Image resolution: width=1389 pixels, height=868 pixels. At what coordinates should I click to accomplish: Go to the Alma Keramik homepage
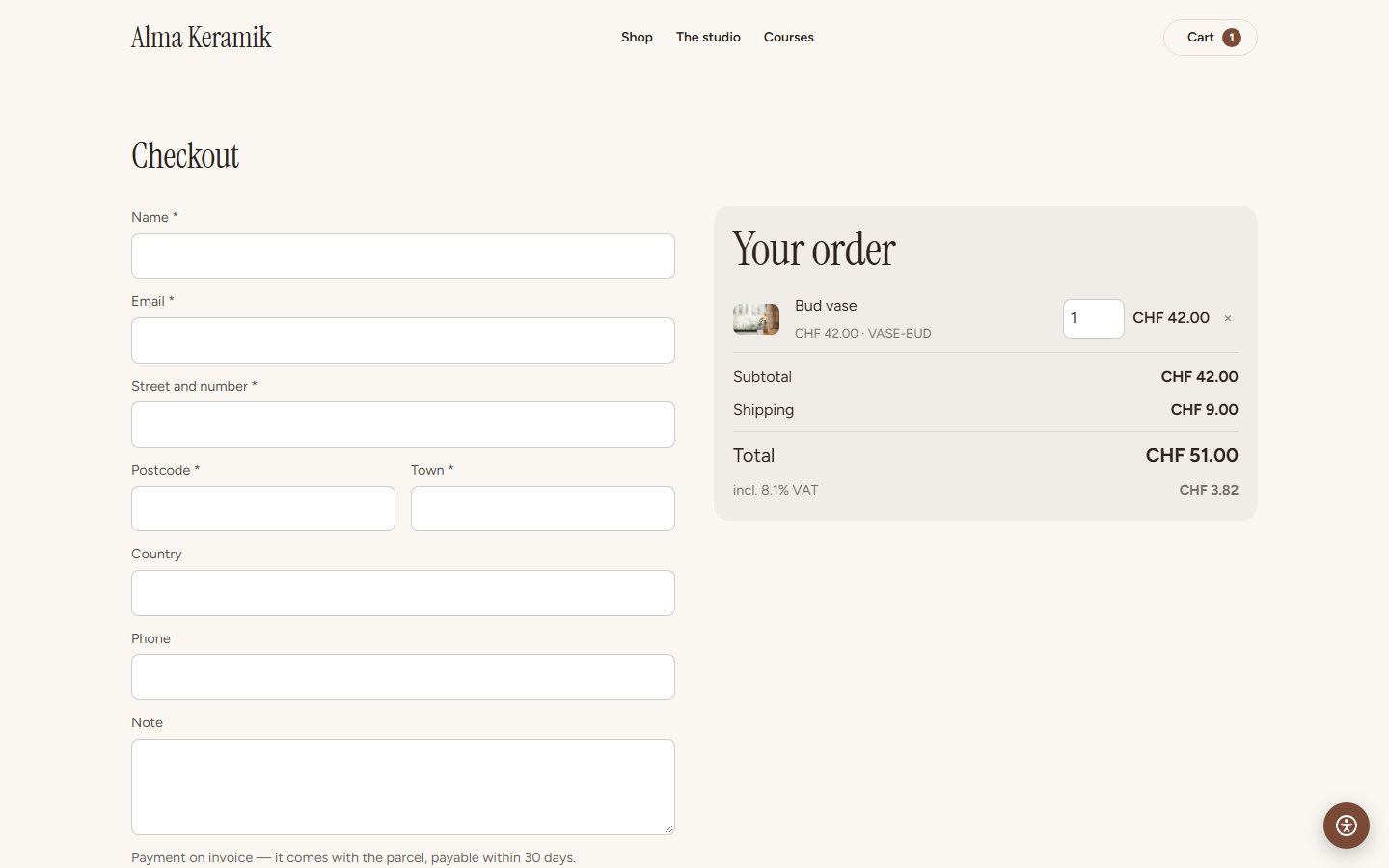coord(202,38)
